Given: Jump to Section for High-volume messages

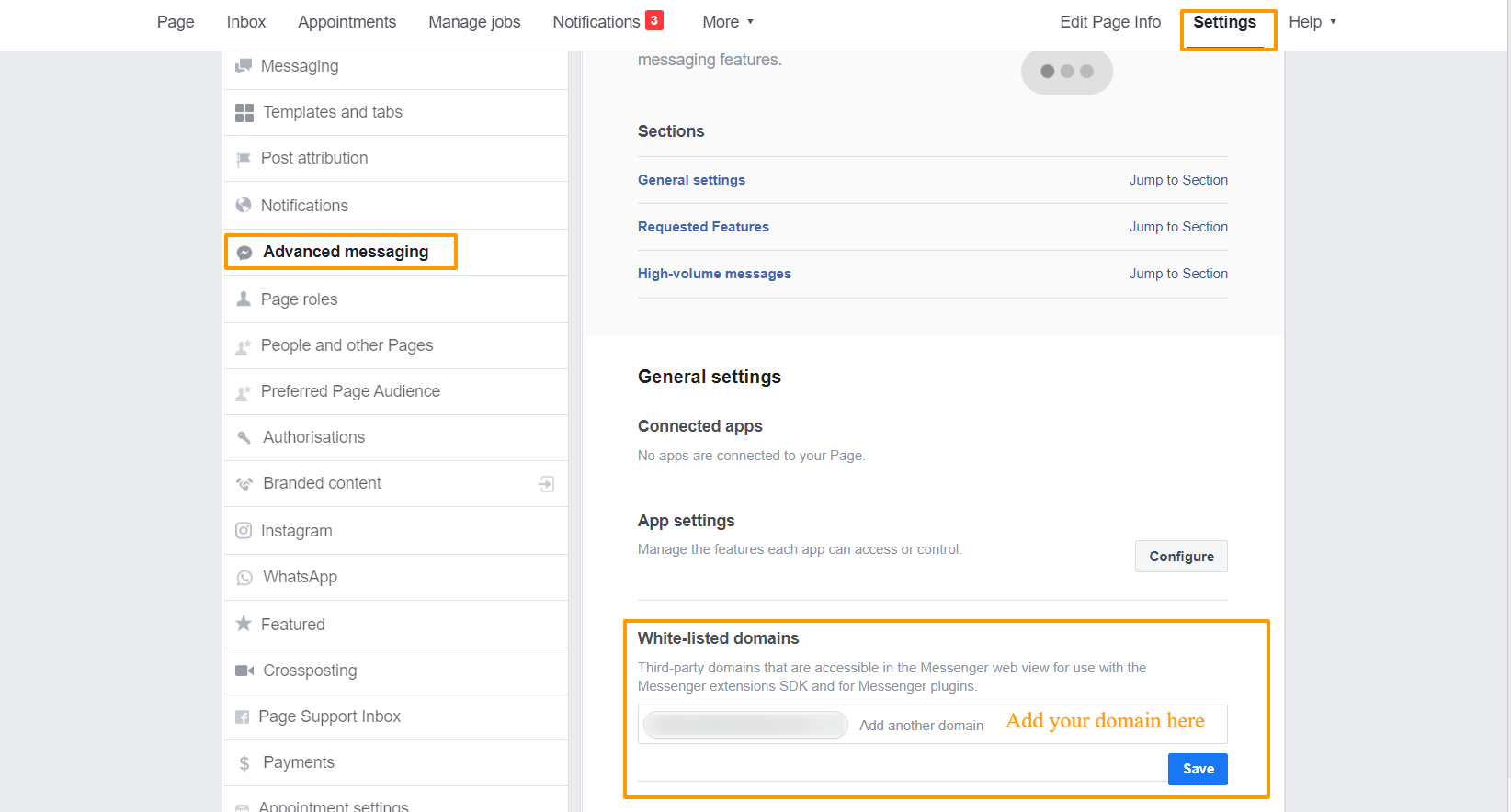Looking at the screenshot, I should click(1178, 274).
